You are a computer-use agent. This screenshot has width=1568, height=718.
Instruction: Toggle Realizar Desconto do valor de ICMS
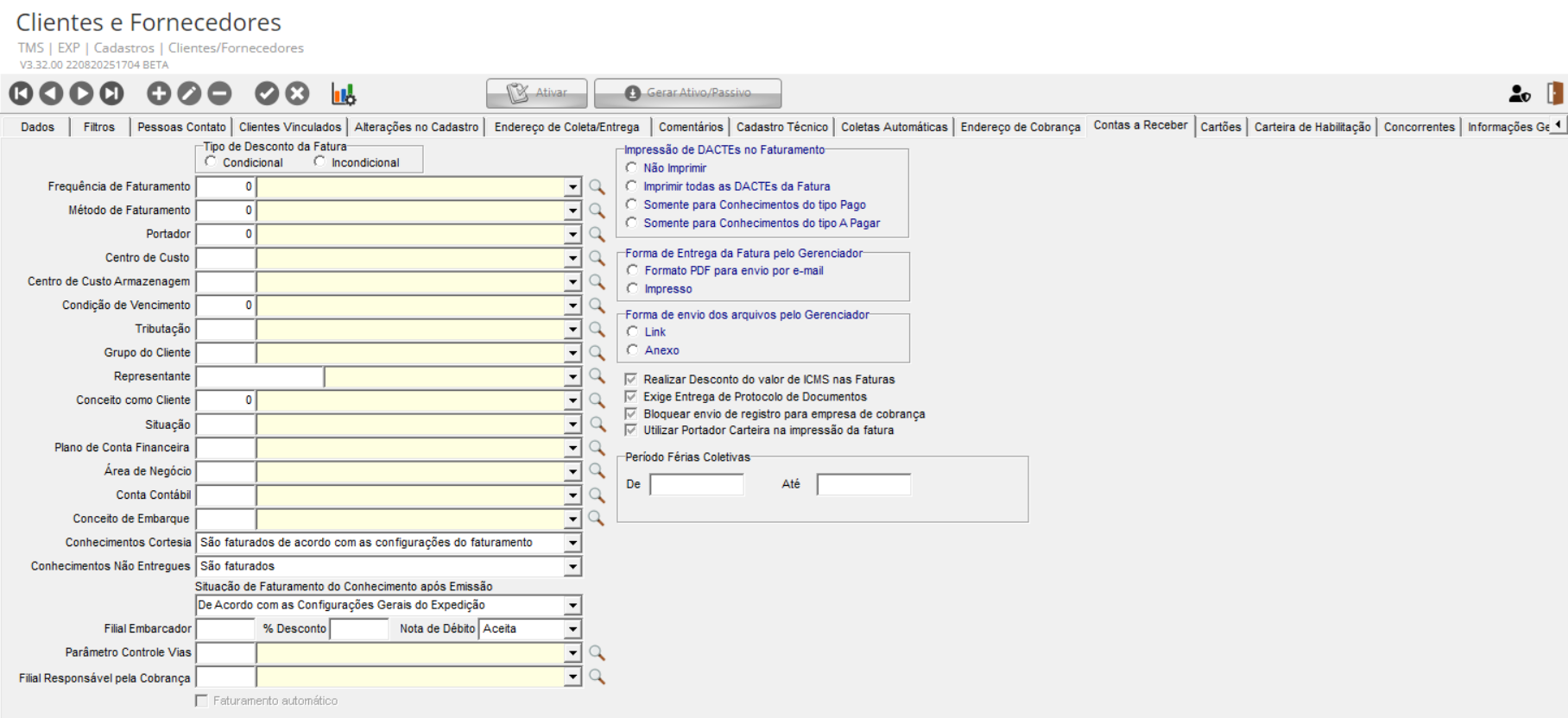point(631,380)
